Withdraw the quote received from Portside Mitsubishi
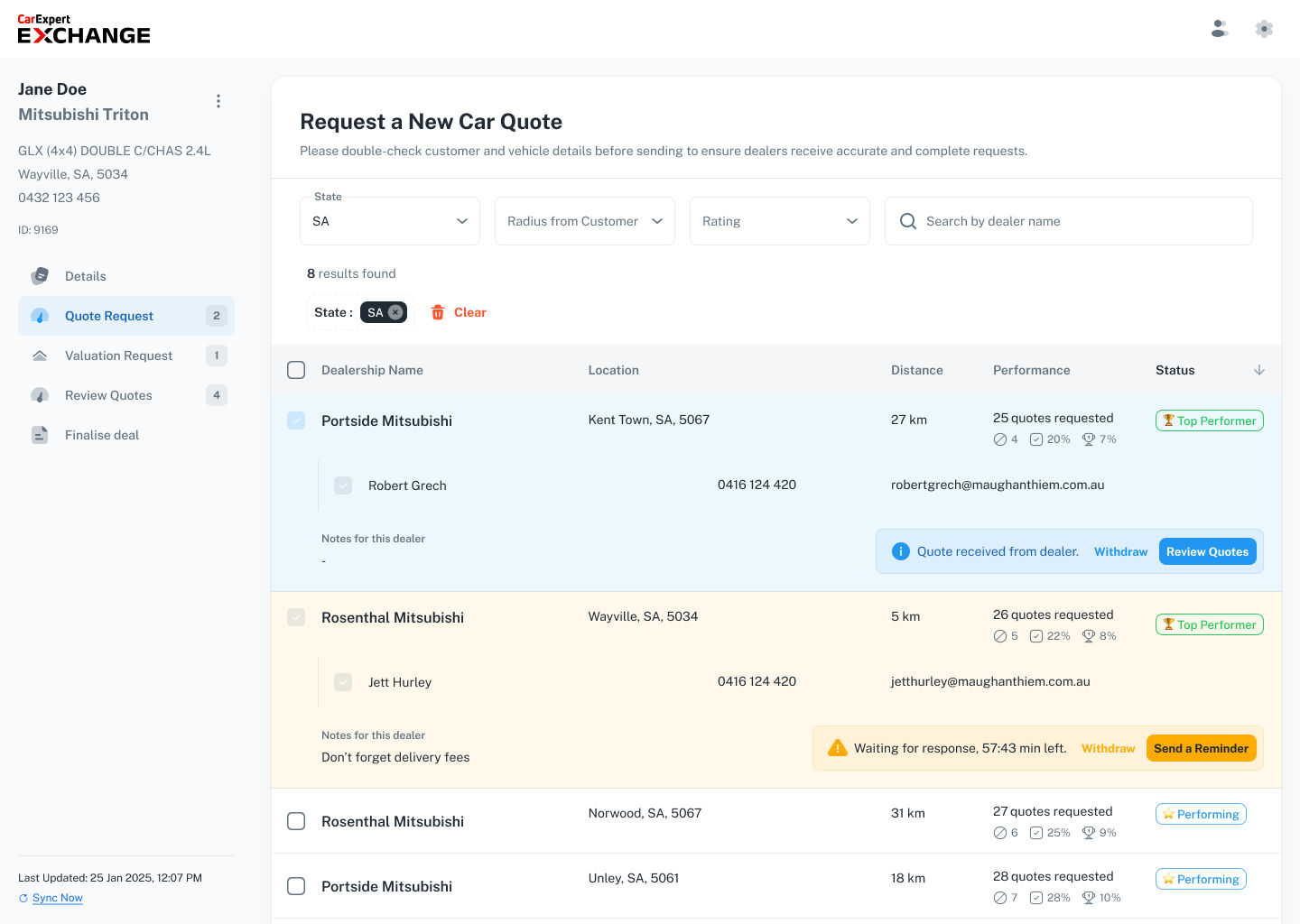Screen dimensions: 1300x924 click(x=1121, y=551)
